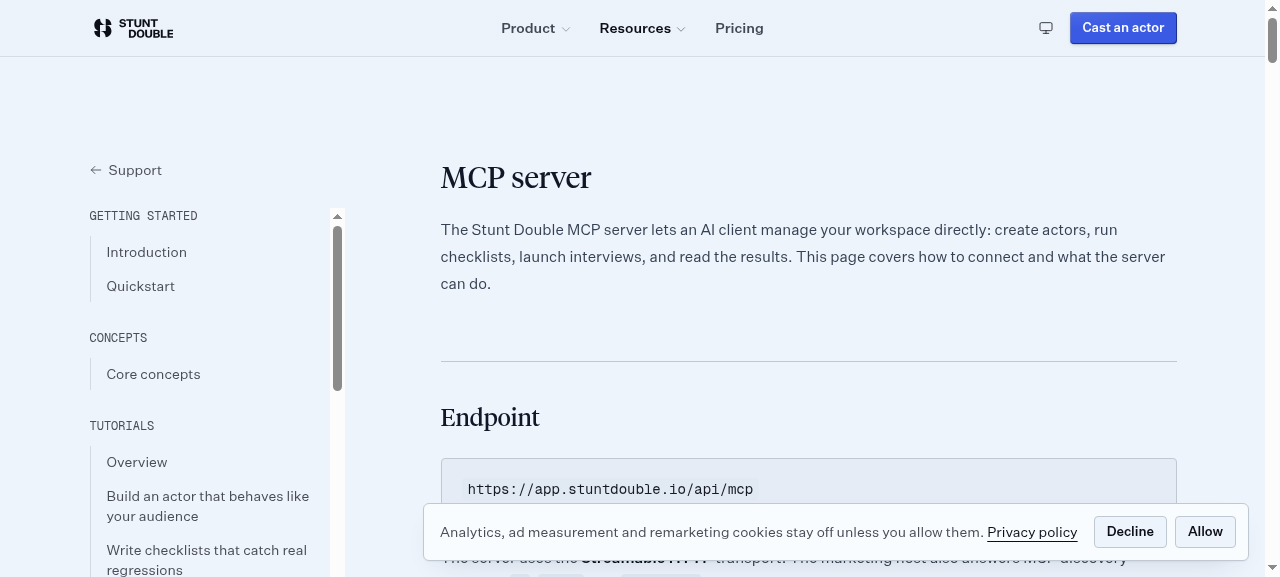
Task: Click the MCP server heading
Action: pyautogui.click(x=516, y=177)
